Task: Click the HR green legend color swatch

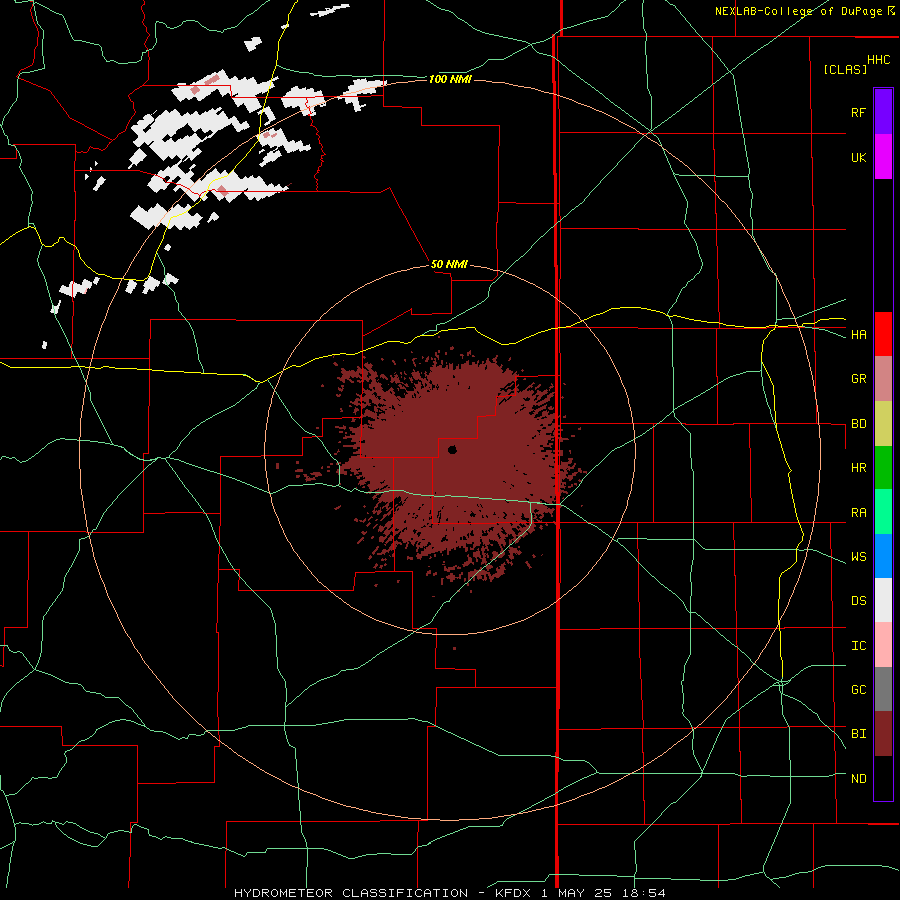Action: pyautogui.click(x=883, y=468)
